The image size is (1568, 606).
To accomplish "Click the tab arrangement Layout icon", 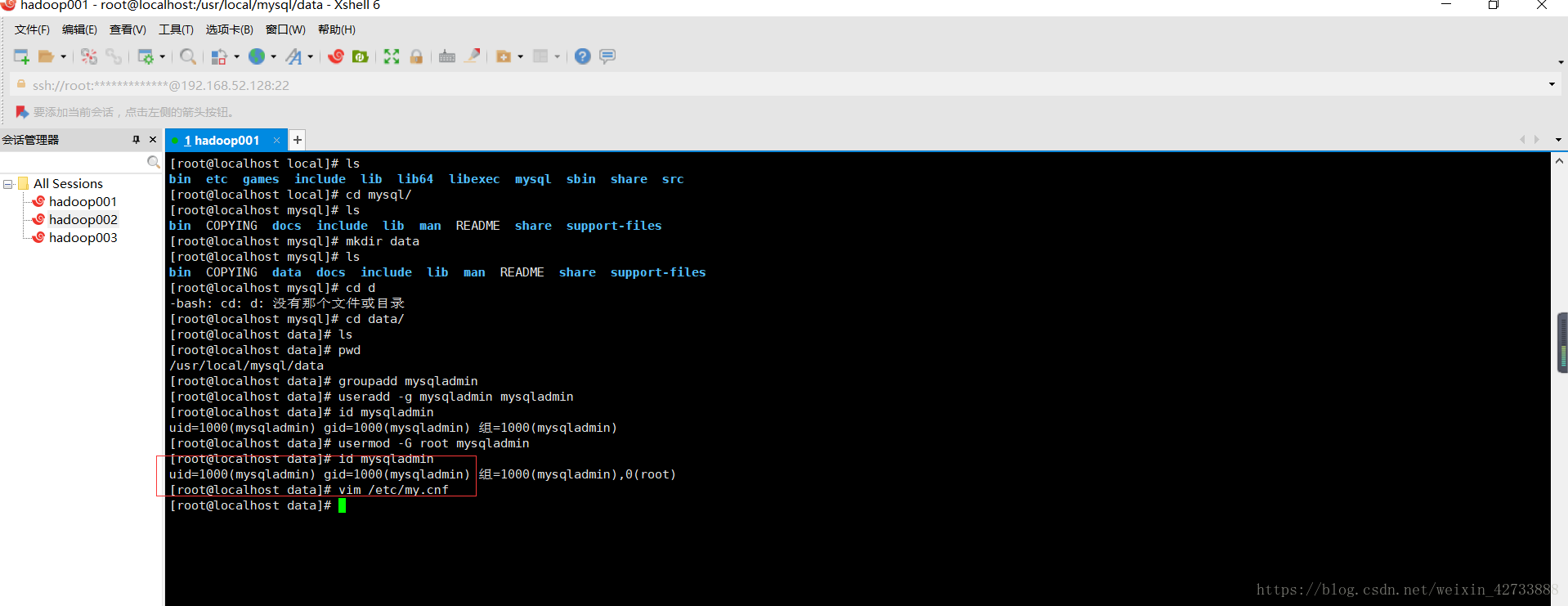I will tap(540, 56).
